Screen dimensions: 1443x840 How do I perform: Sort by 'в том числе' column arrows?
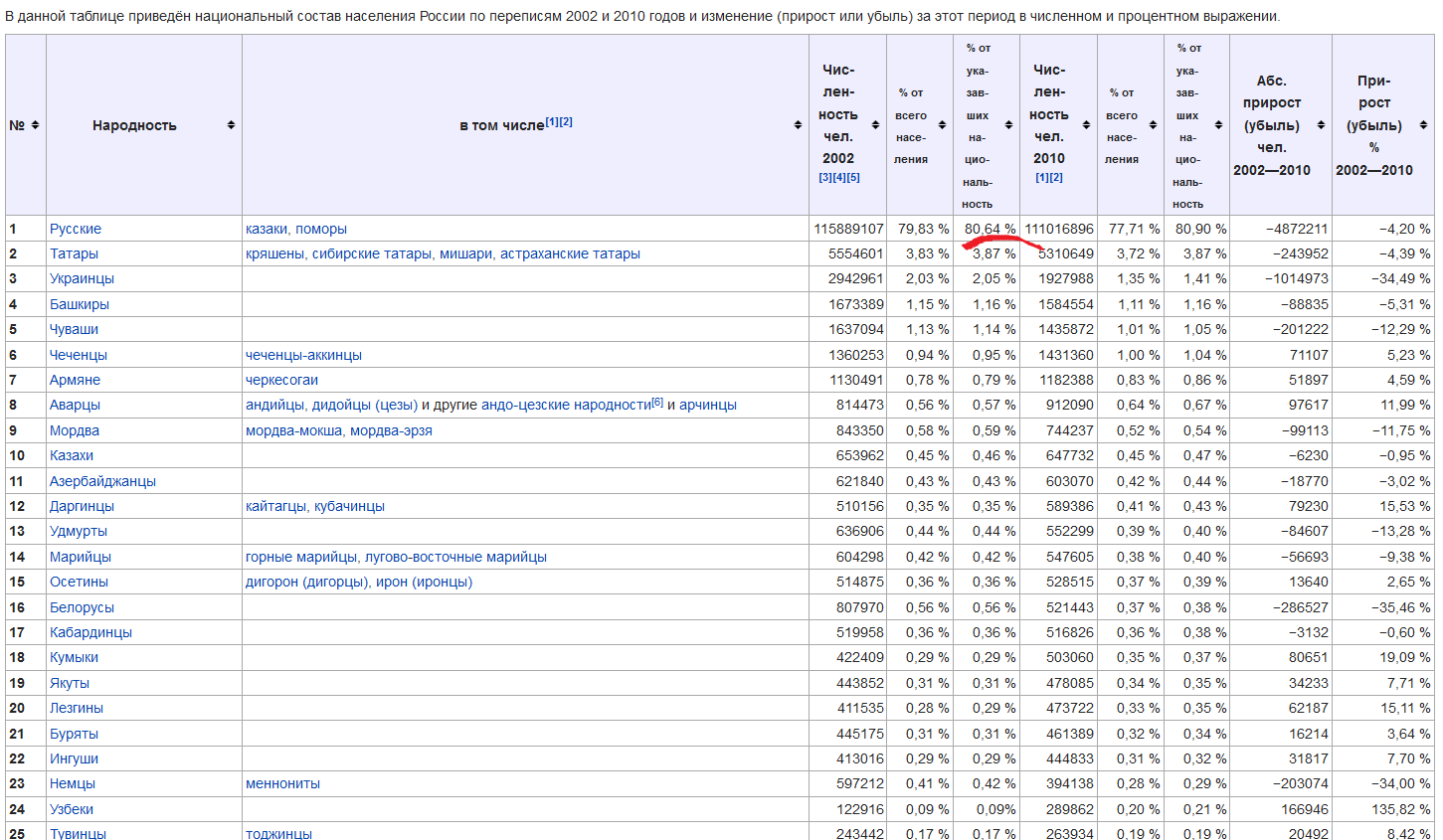[798, 125]
